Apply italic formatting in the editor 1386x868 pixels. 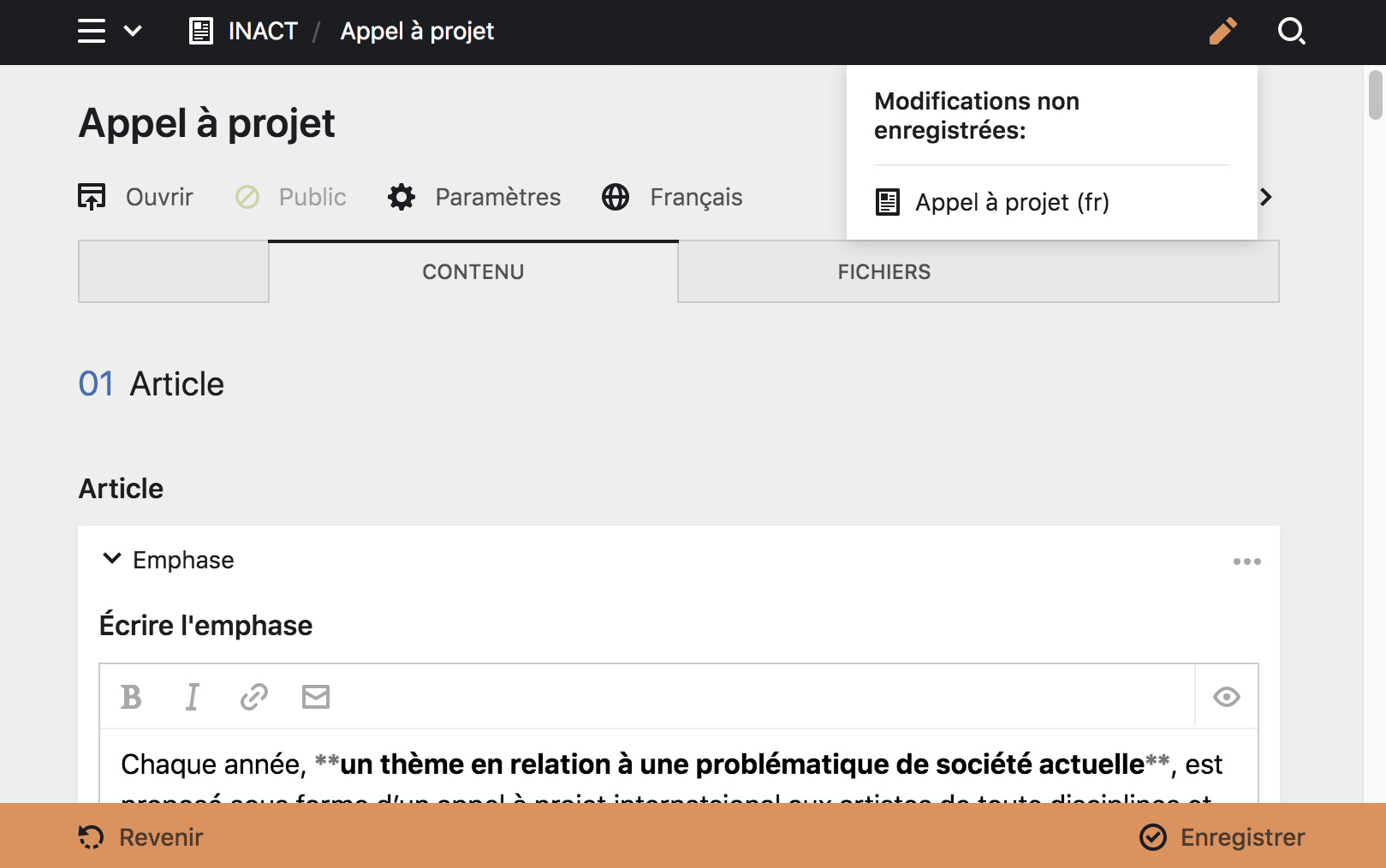[x=192, y=696]
